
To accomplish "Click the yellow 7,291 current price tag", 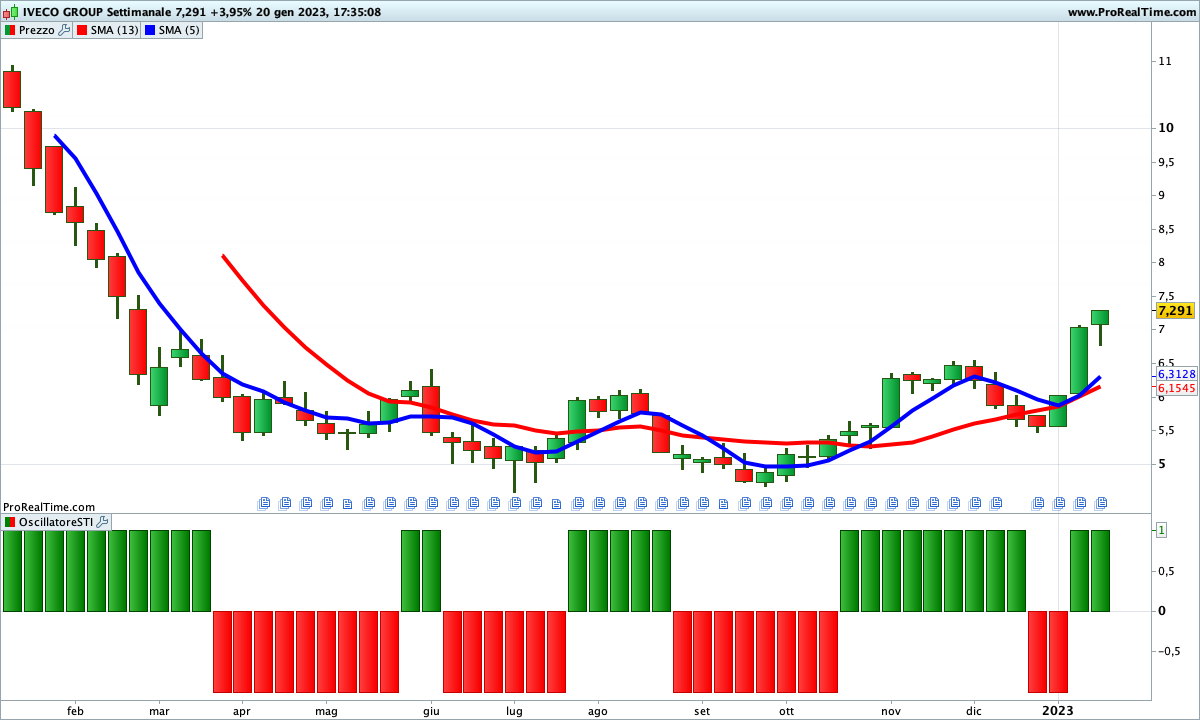I will (1176, 310).
